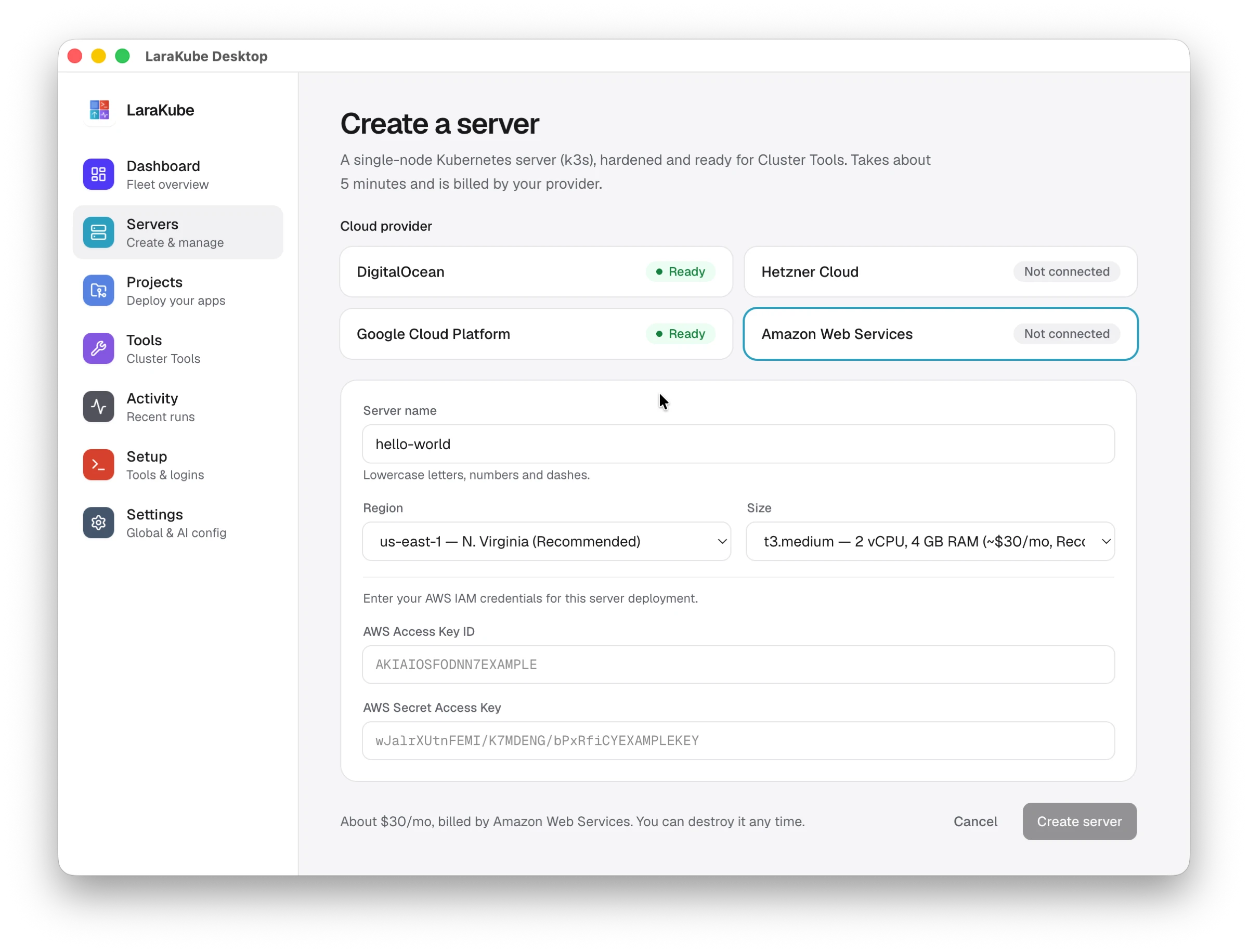Click the Create a server heading
Viewport: 1248px width, 952px height.
click(440, 124)
